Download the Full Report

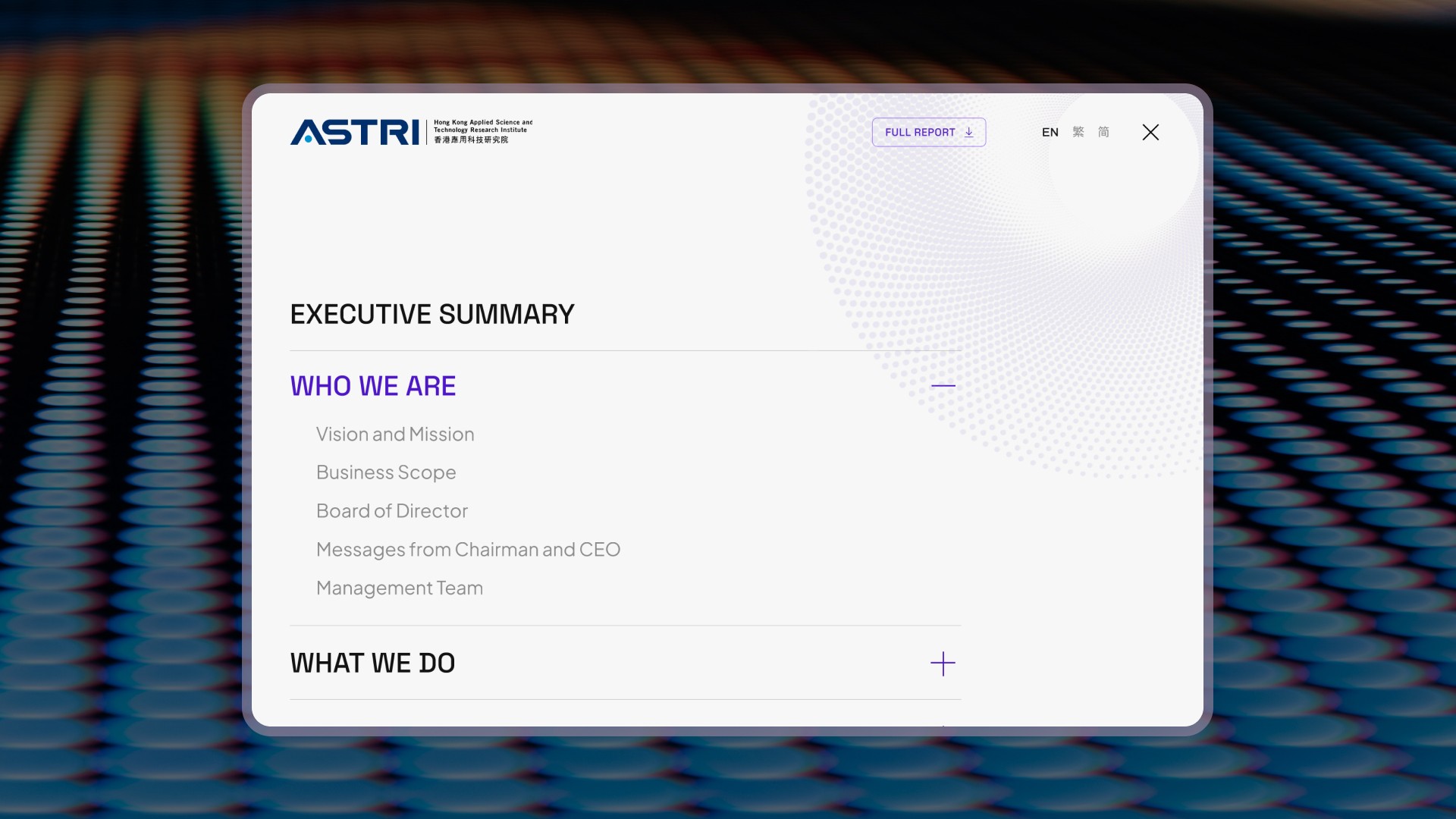click(919, 132)
